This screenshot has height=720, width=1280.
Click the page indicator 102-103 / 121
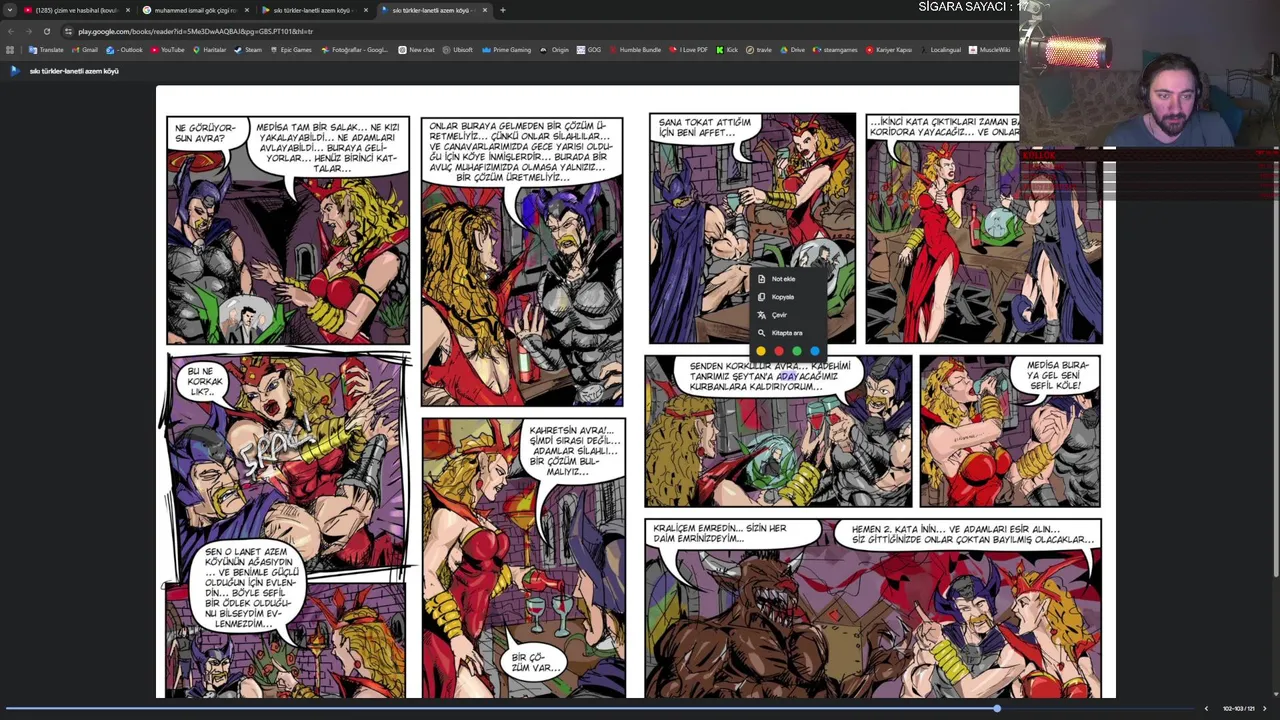click(x=1238, y=709)
